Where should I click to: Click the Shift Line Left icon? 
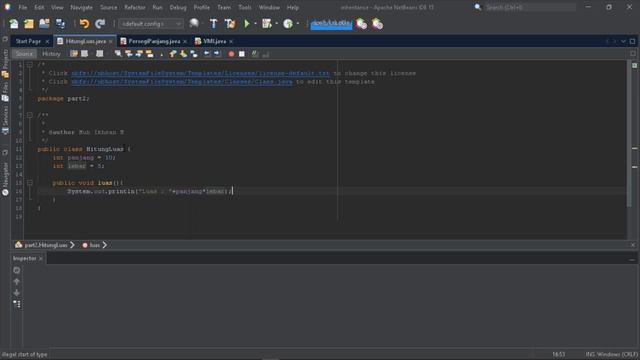pyautogui.click(x=207, y=54)
